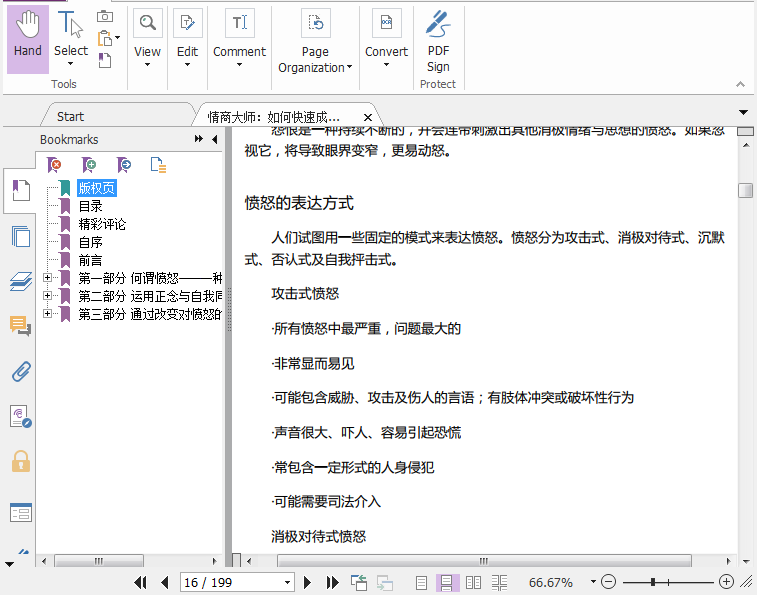Open the Comment tools menu
Screen dimensions: 757x595
point(239,39)
